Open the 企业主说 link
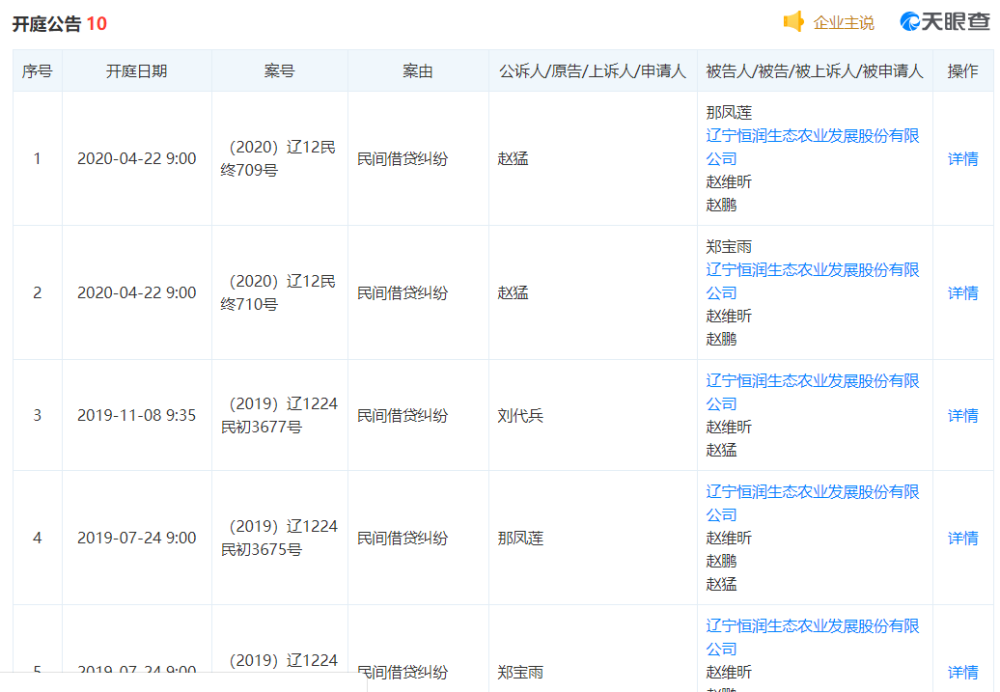The image size is (1000, 692). tap(843, 23)
